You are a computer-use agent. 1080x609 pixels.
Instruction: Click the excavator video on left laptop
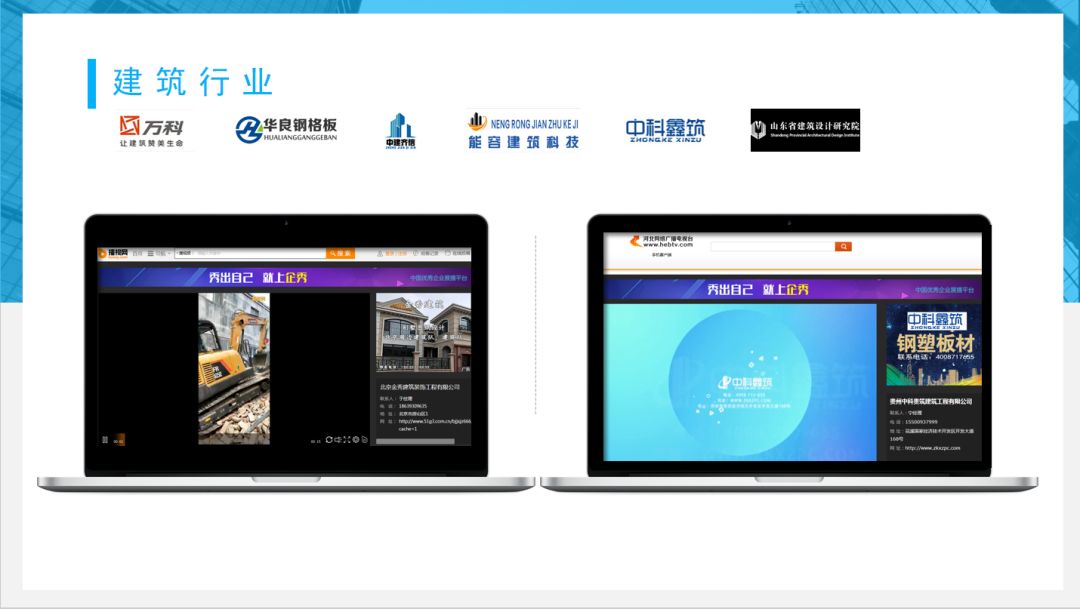click(234, 369)
